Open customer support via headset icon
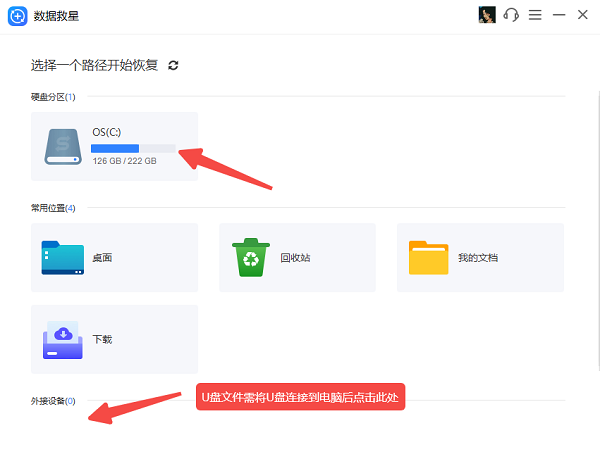 [x=512, y=15]
